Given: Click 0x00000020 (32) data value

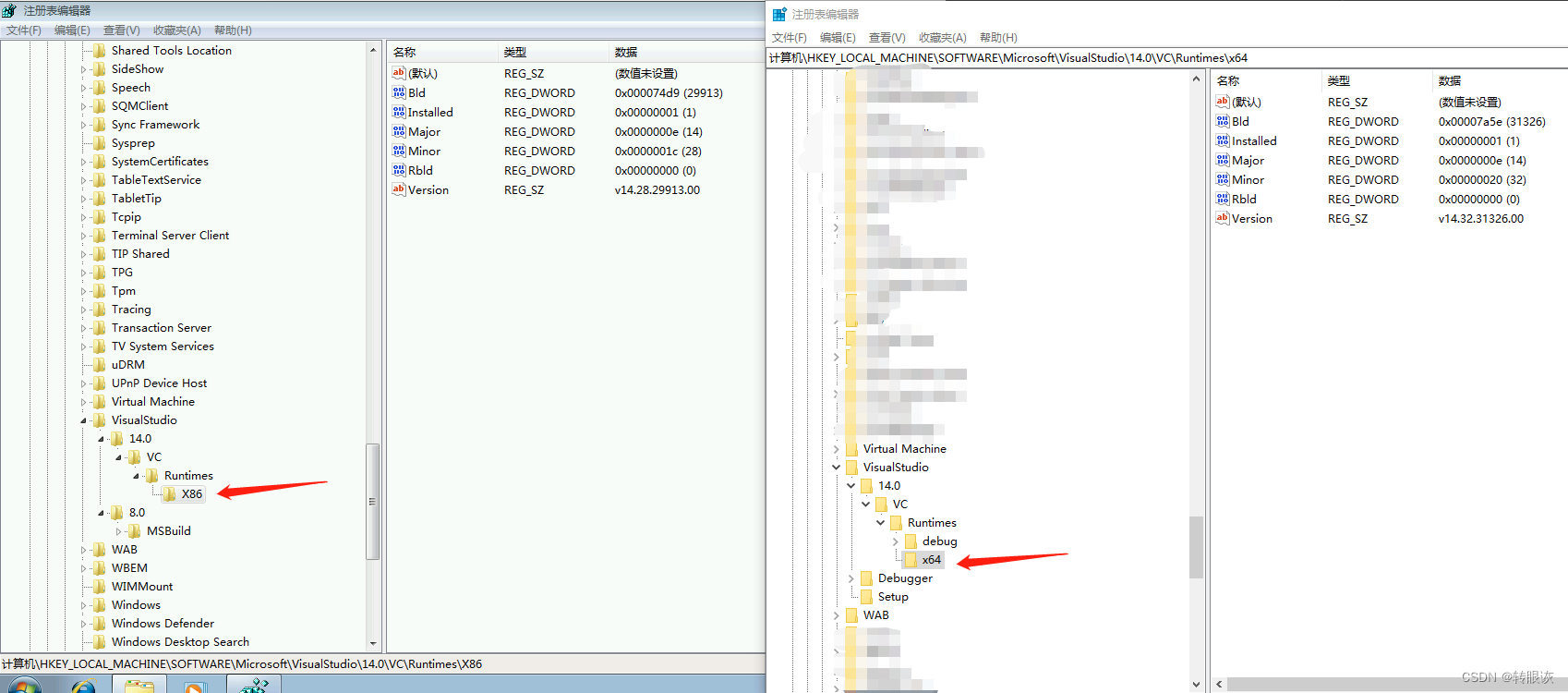Looking at the screenshot, I should tap(1482, 179).
